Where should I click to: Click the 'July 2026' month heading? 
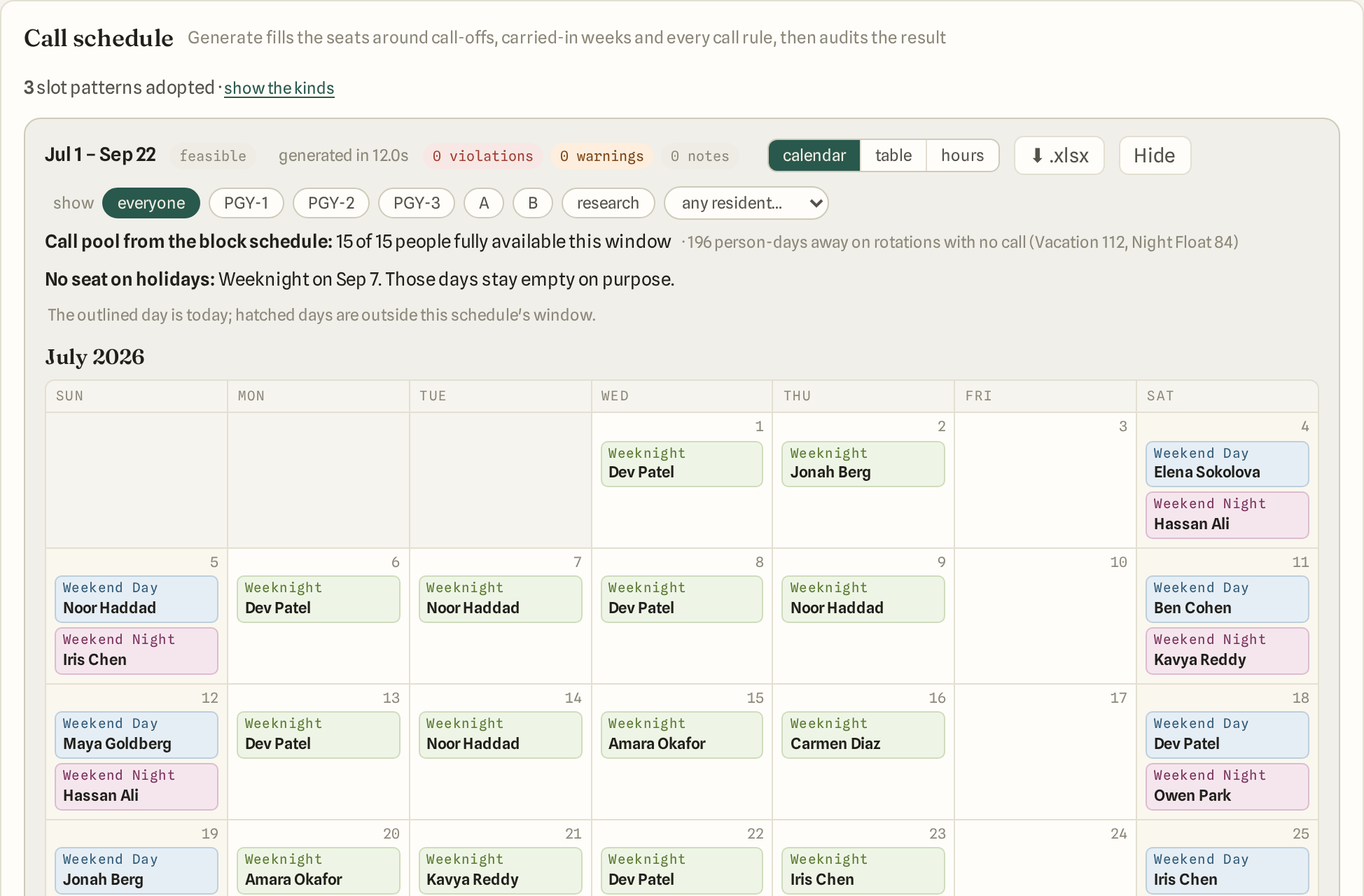pos(95,357)
